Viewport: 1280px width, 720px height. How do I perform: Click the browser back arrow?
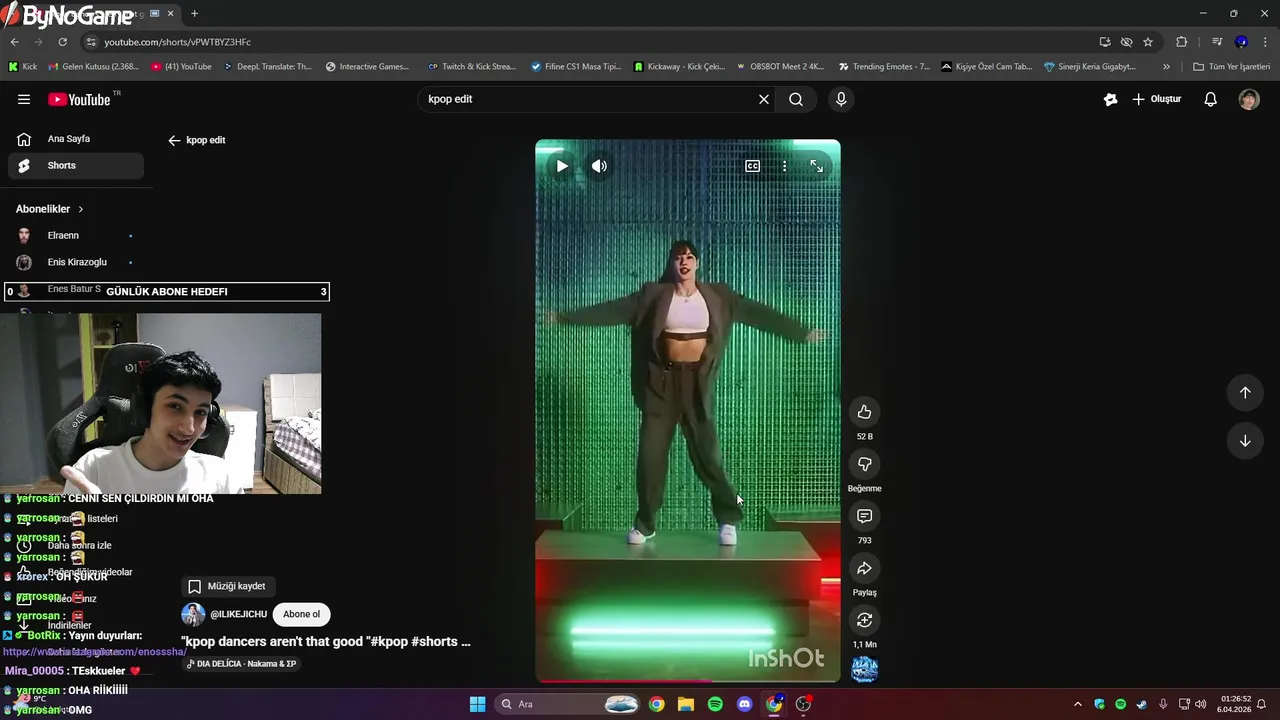pyautogui.click(x=14, y=42)
